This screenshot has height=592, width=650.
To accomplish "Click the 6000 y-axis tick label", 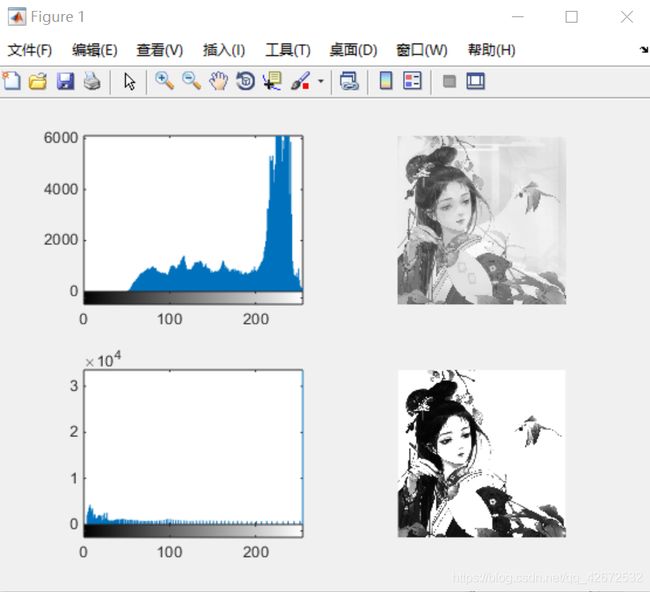I will pyautogui.click(x=61, y=138).
